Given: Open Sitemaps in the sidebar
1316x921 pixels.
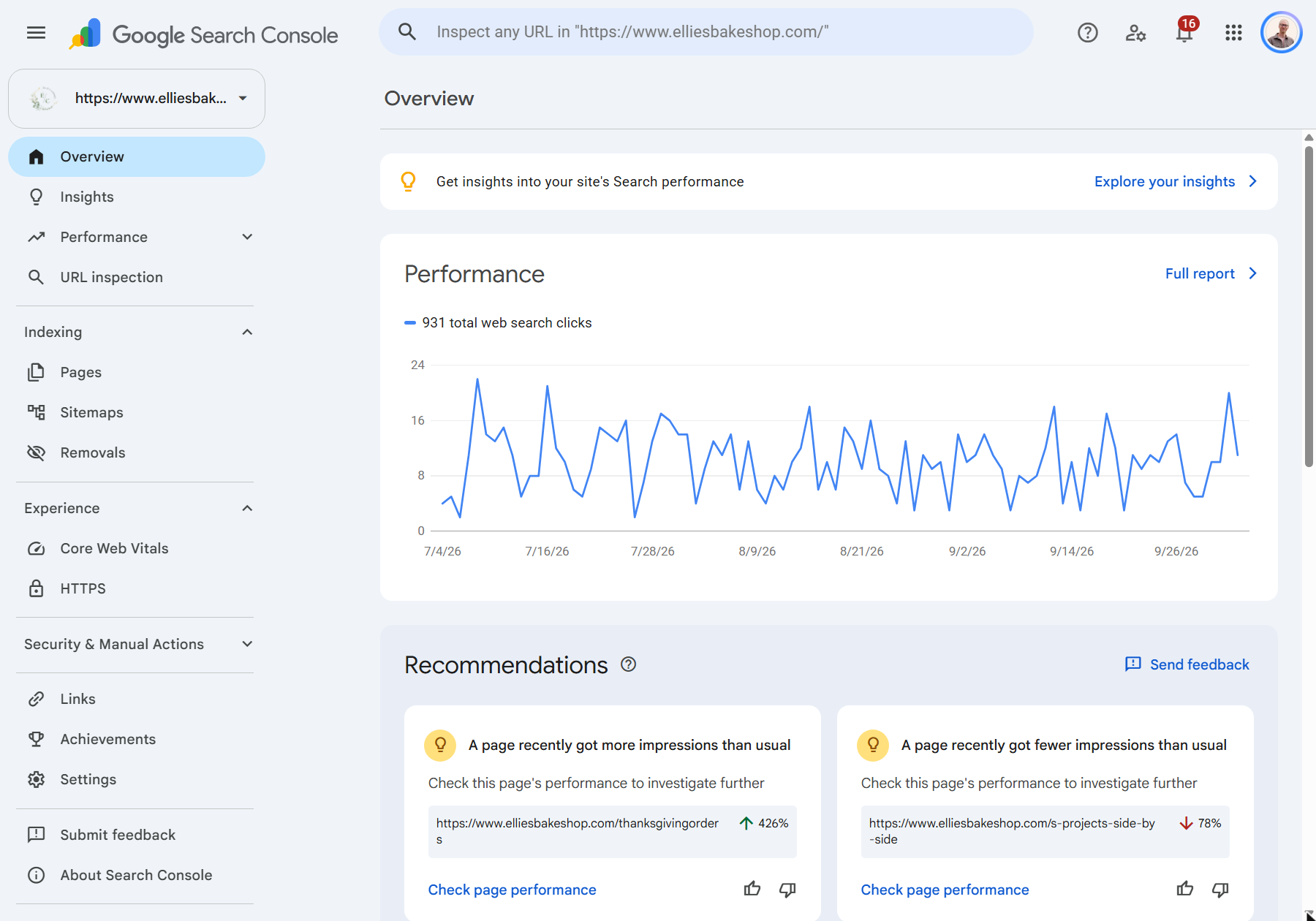Looking at the screenshot, I should pos(136,412).
